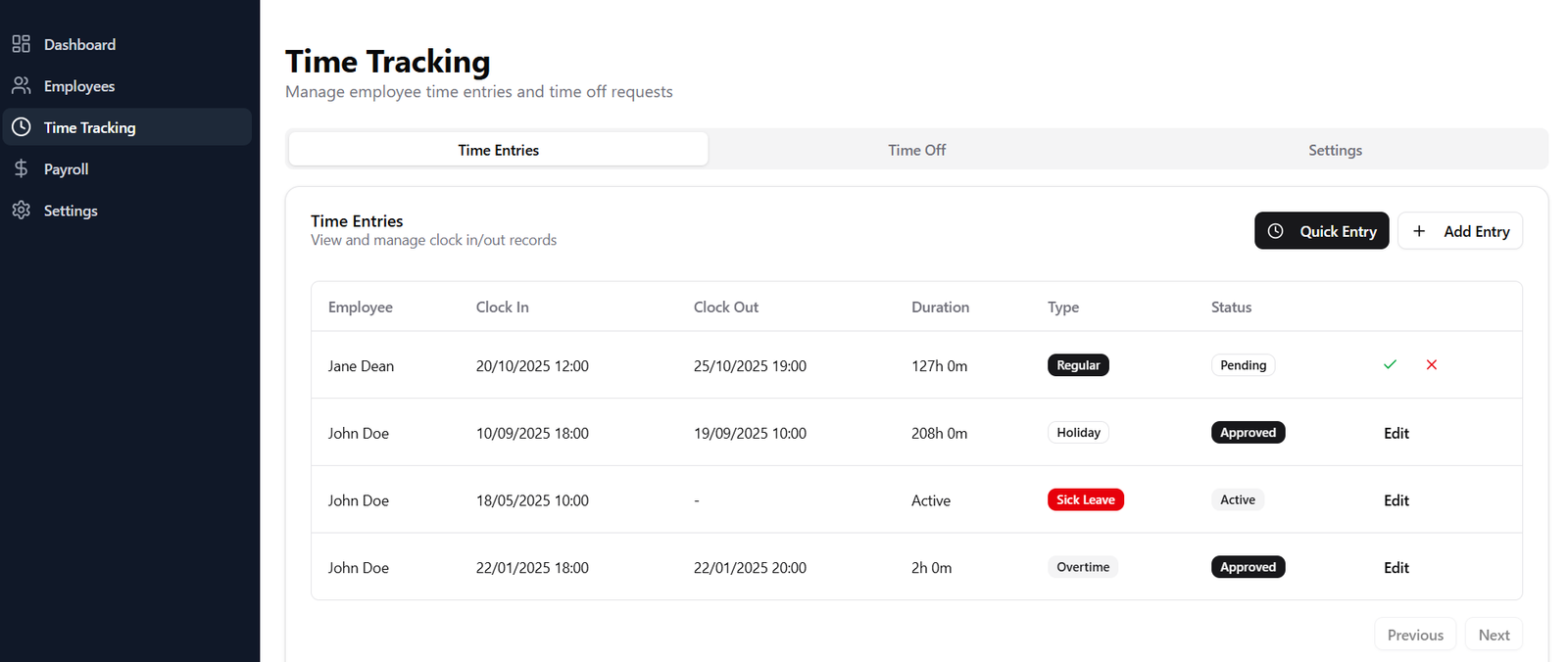Switch to the Time Off tab
1568x662 pixels.
pyautogui.click(x=916, y=150)
